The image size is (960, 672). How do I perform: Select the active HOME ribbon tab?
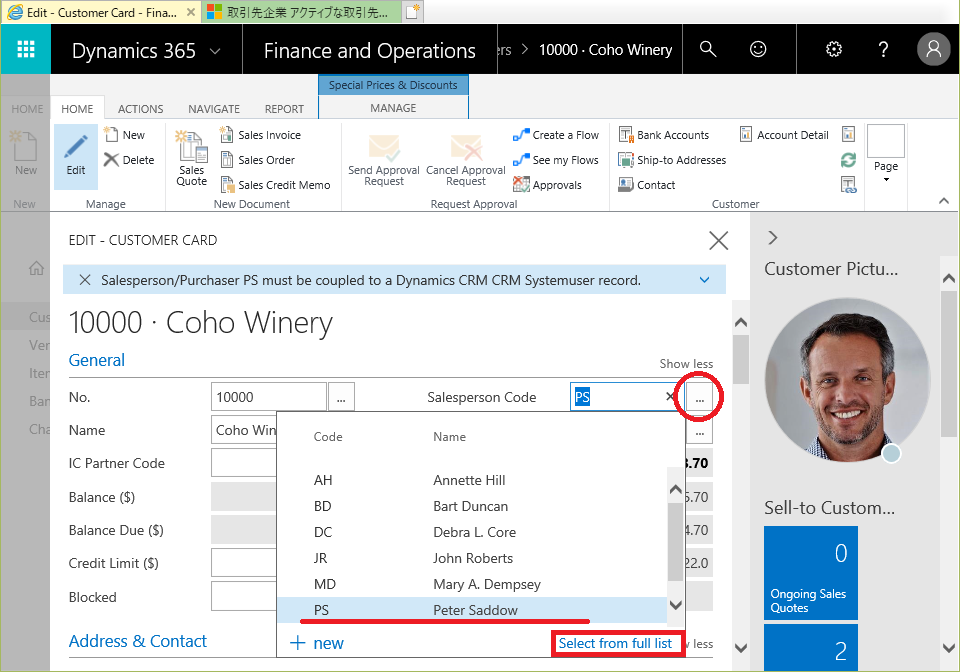click(77, 109)
